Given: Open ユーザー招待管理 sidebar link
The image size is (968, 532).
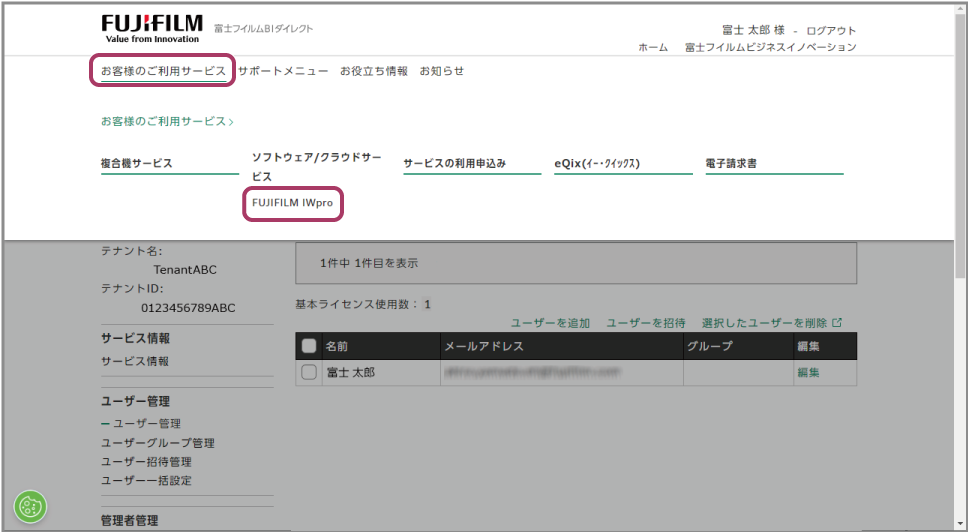Looking at the screenshot, I should (146, 462).
